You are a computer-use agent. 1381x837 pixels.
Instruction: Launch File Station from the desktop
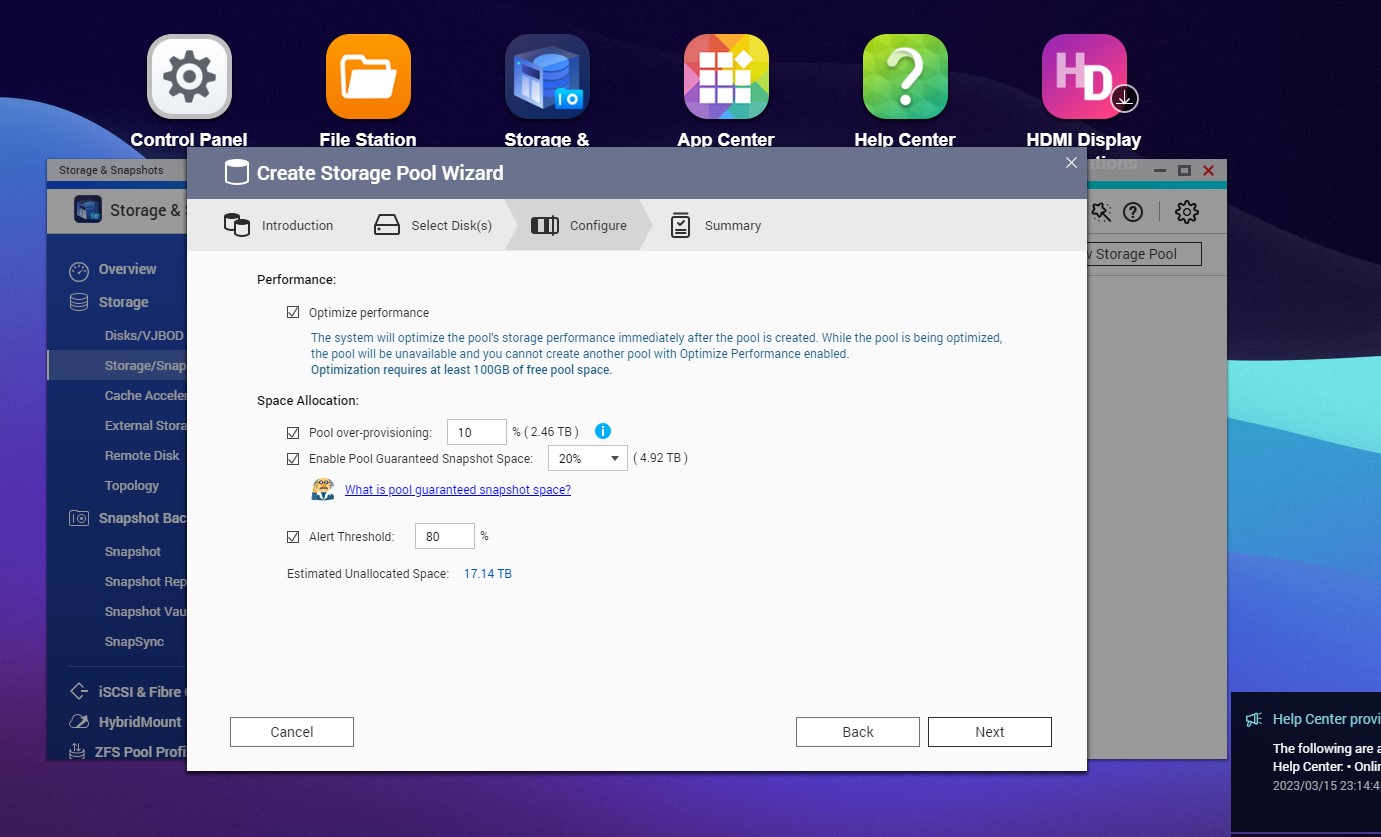pyautogui.click(x=368, y=78)
